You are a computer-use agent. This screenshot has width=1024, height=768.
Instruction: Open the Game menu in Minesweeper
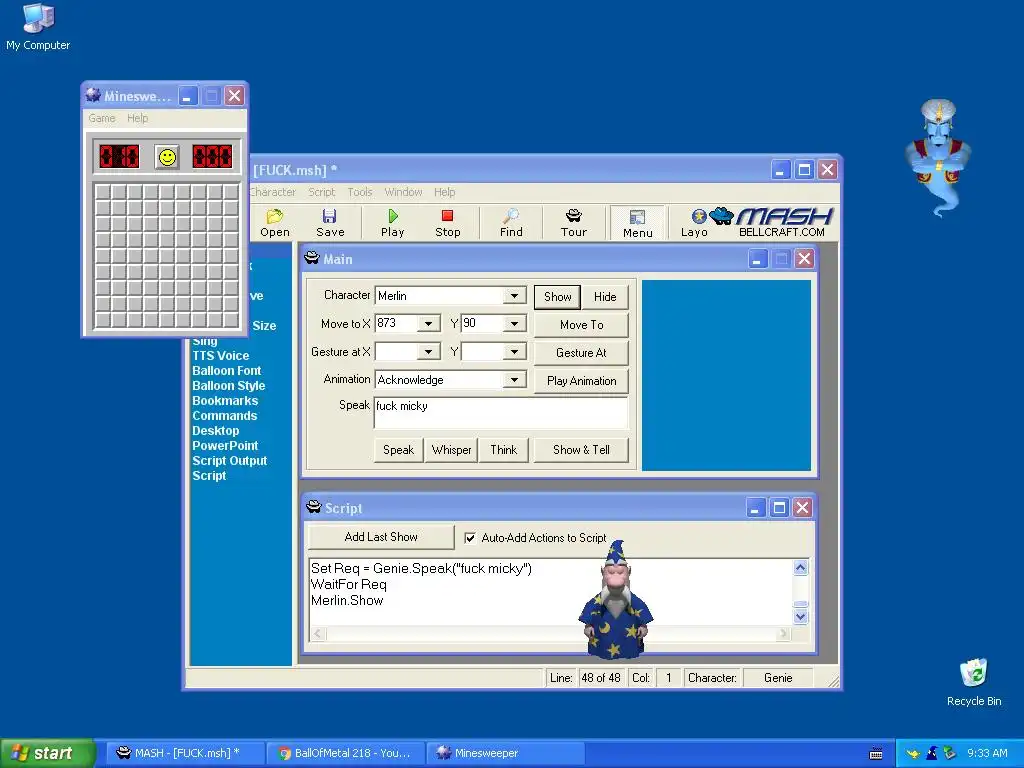pyautogui.click(x=102, y=118)
